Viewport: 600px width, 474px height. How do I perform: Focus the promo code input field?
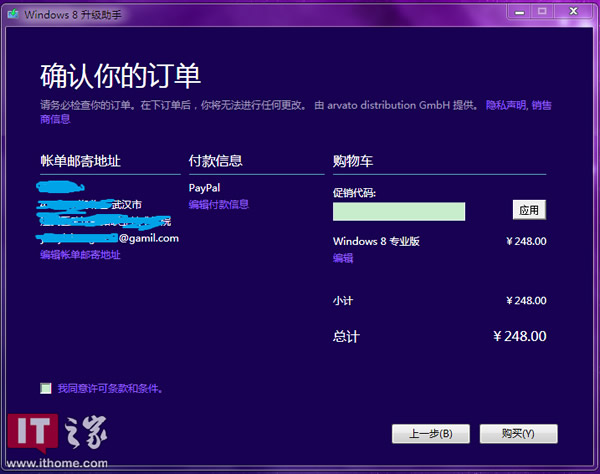pos(399,211)
